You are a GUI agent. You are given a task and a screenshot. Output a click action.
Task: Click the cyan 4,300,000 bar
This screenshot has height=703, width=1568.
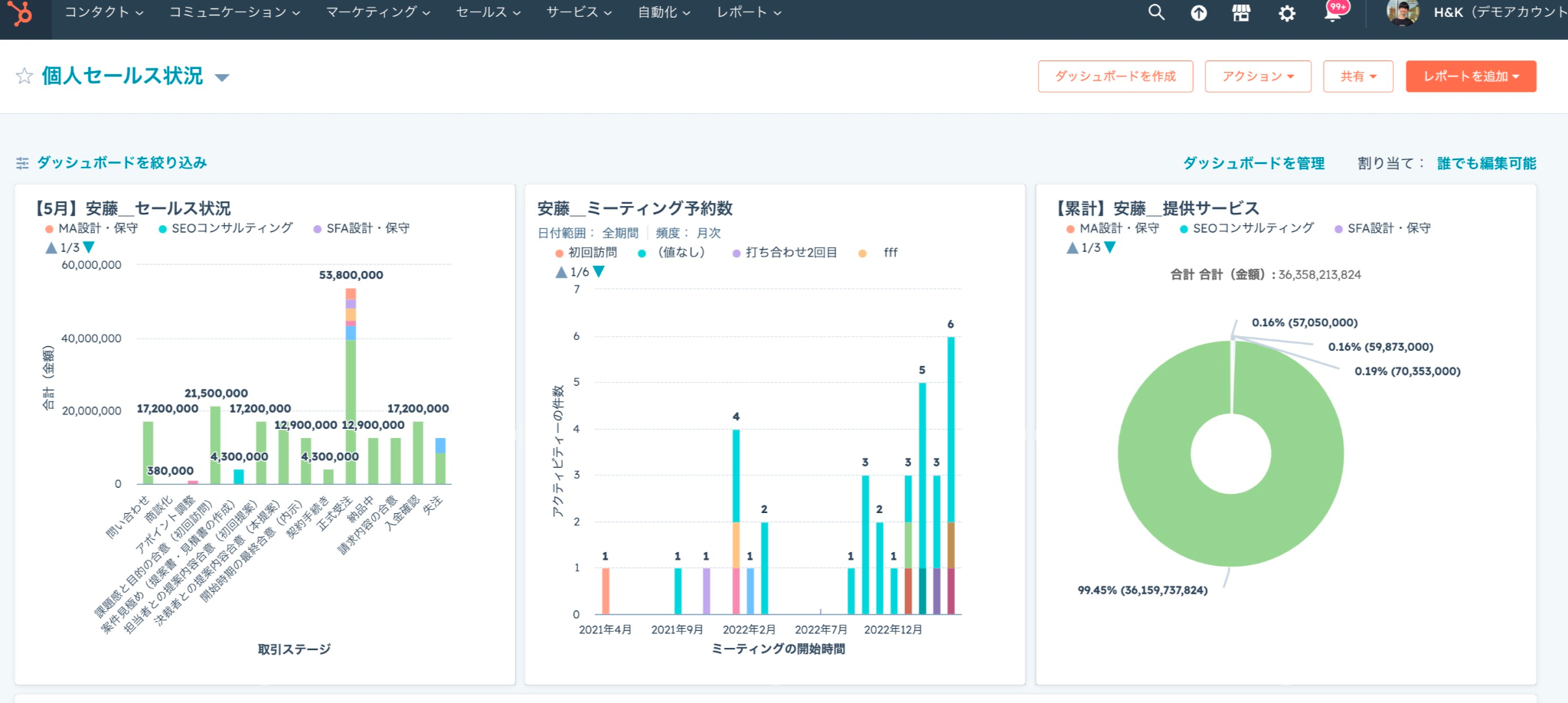point(239,476)
